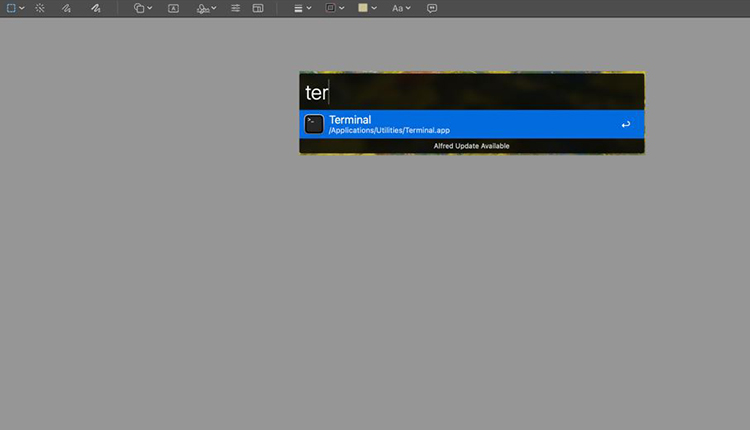Open the Border Color picker

pos(334,8)
